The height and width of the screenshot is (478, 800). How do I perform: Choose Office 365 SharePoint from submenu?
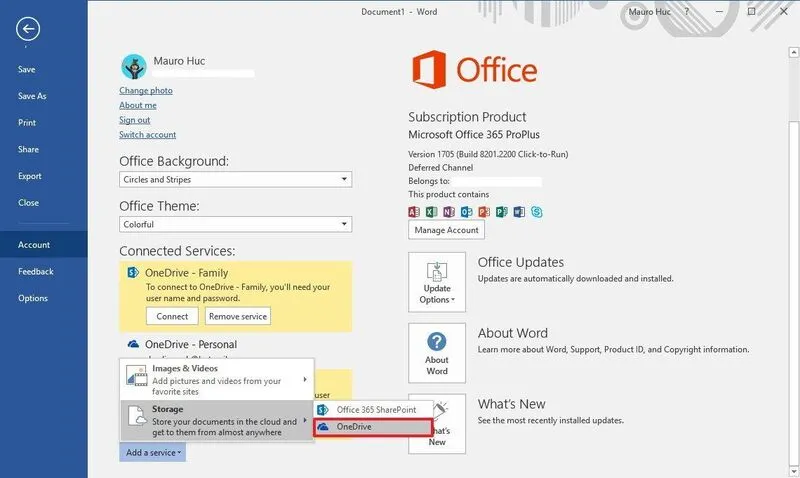pos(373,410)
